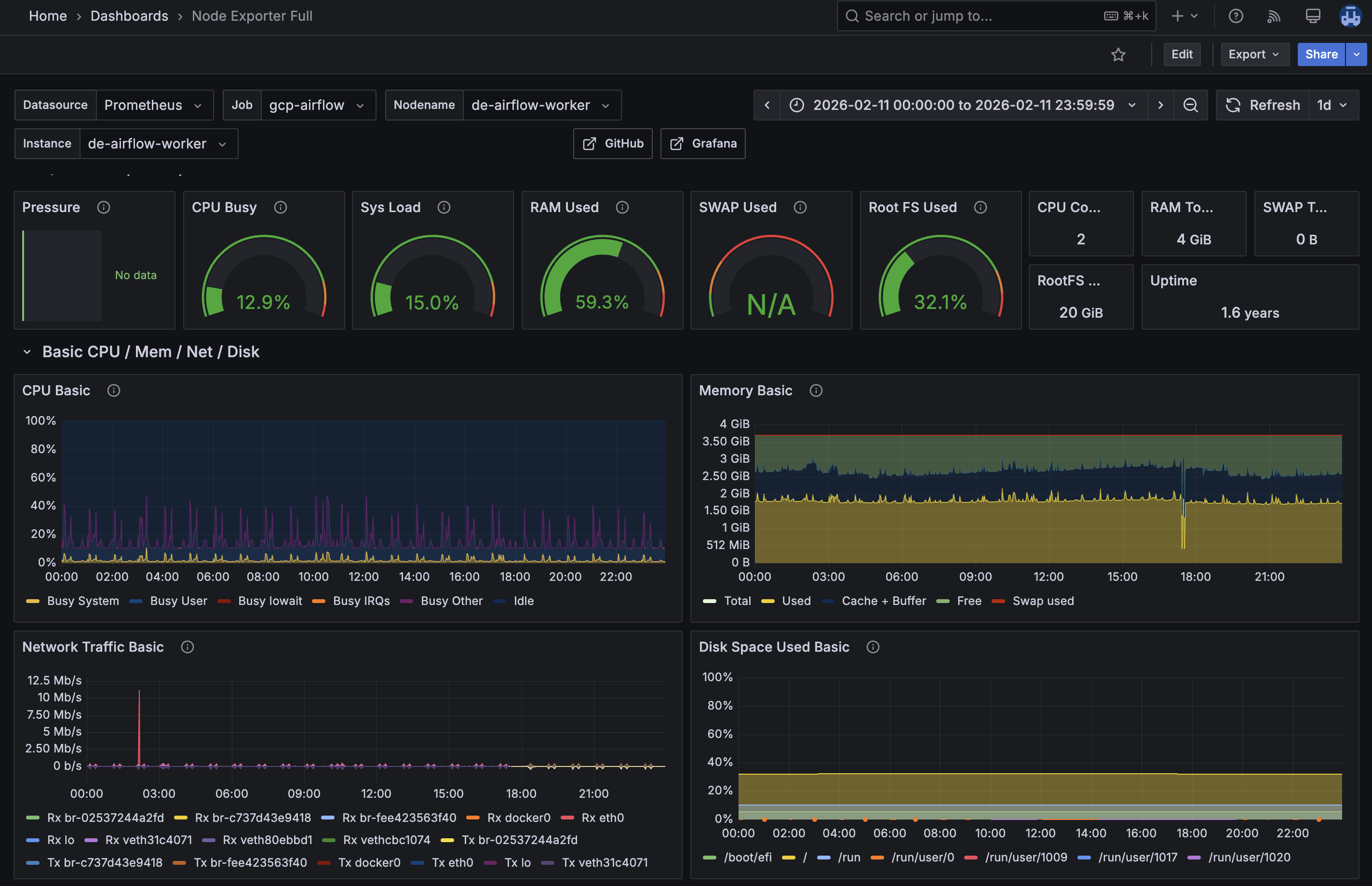Click the Edit button
The image size is (1372, 886).
click(1182, 54)
